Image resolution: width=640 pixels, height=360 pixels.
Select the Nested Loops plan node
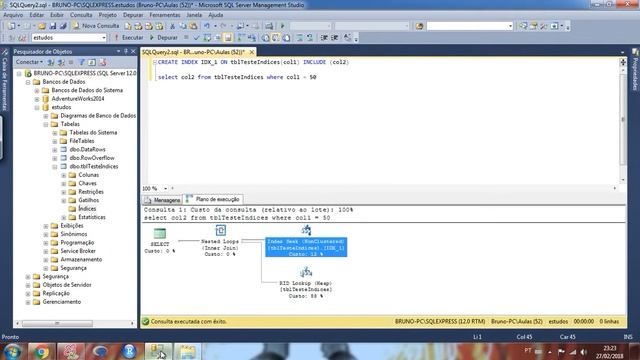point(220,242)
